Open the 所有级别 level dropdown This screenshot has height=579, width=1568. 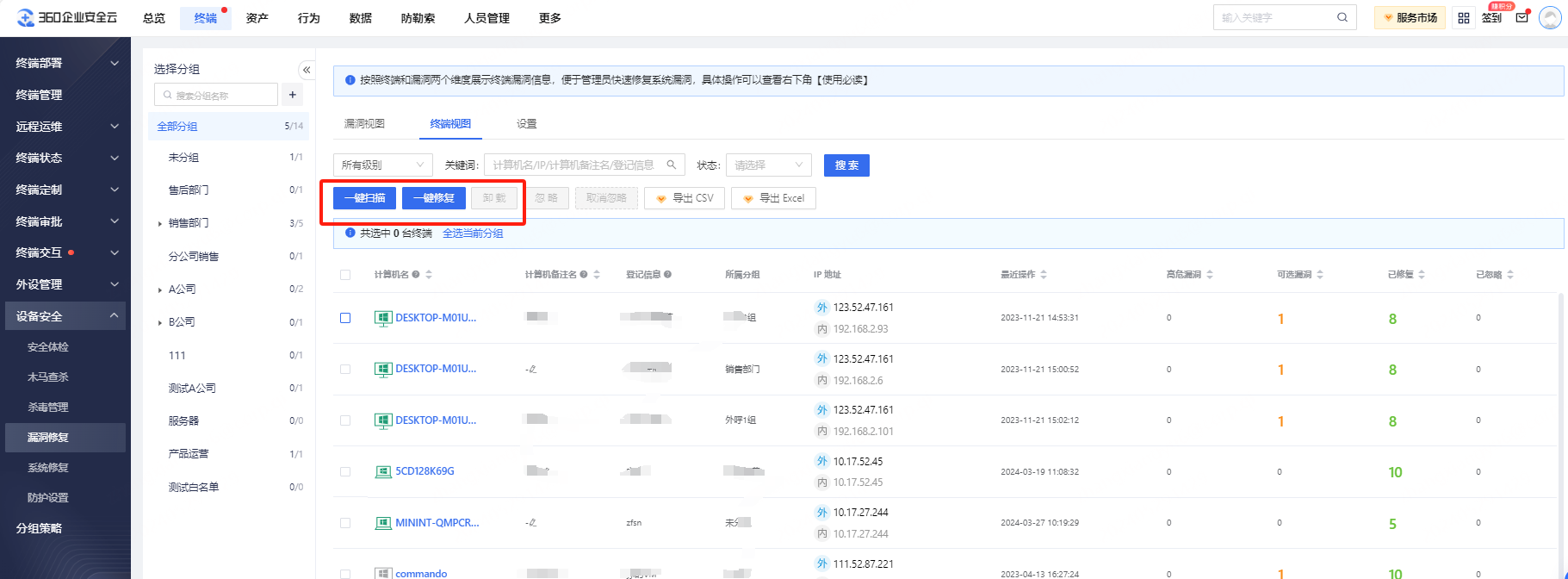[382, 165]
